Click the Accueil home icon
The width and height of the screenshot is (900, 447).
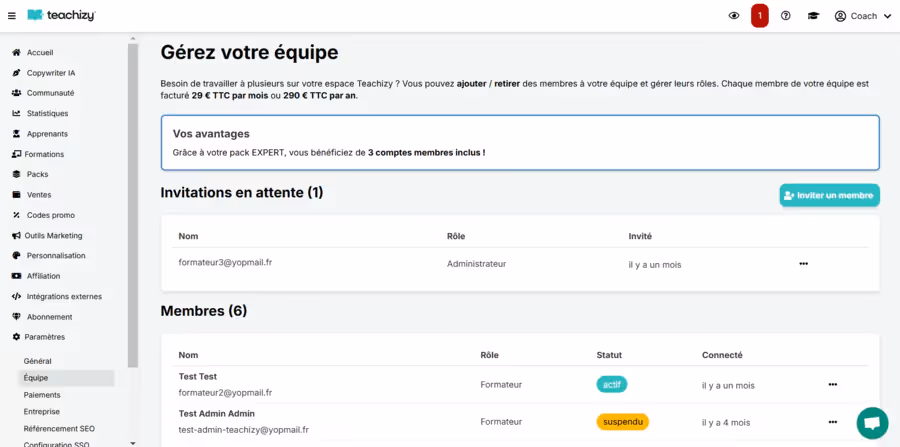16,52
